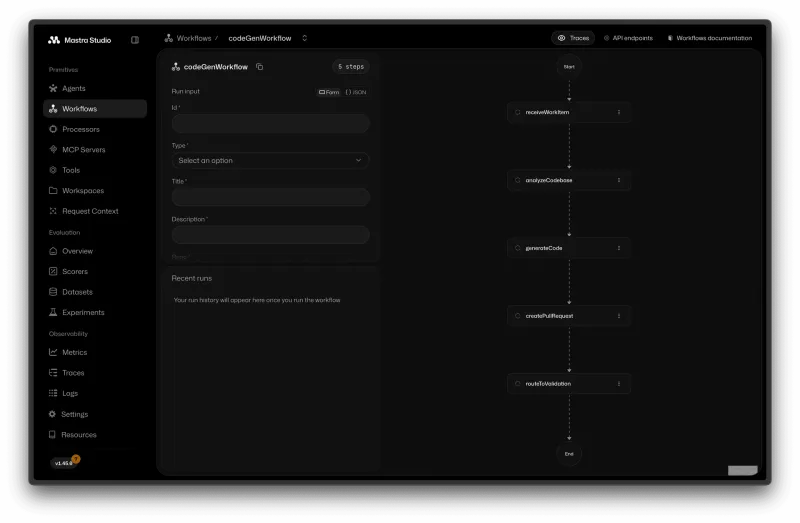Image resolution: width=800 pixels, height=523 pixels.
Task: Click the Settings gear icon
Action: tap(53, 414)
